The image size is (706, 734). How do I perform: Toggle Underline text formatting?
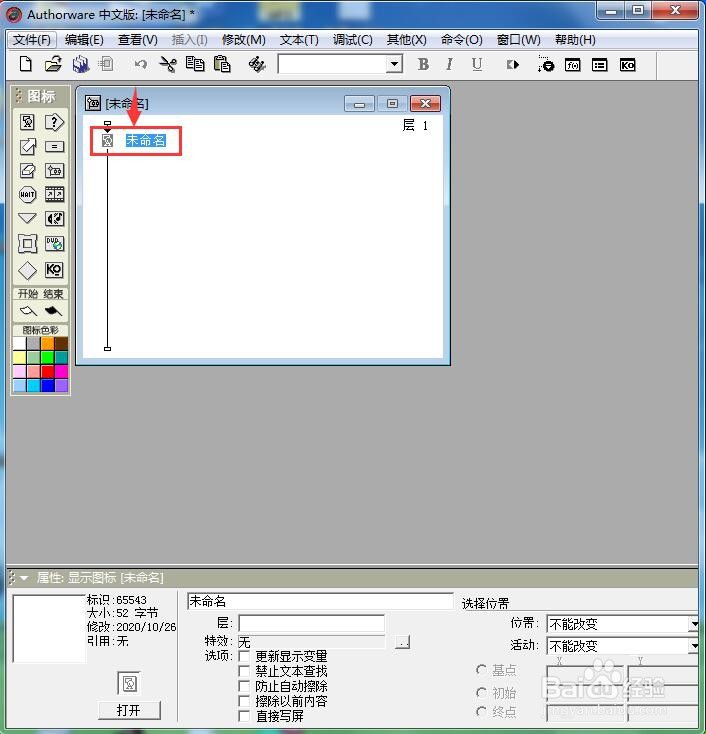pyautogui.click(x=477, y=64)
